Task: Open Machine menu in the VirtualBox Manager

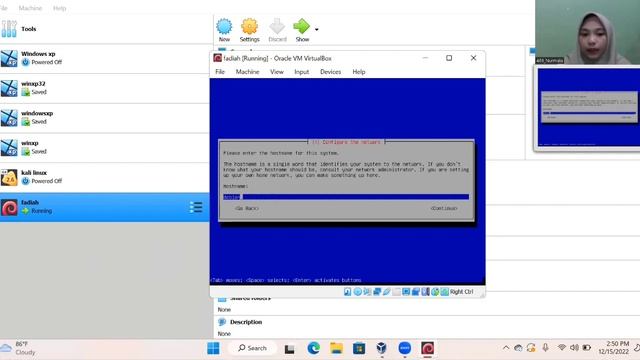Action: coord(30,8)
